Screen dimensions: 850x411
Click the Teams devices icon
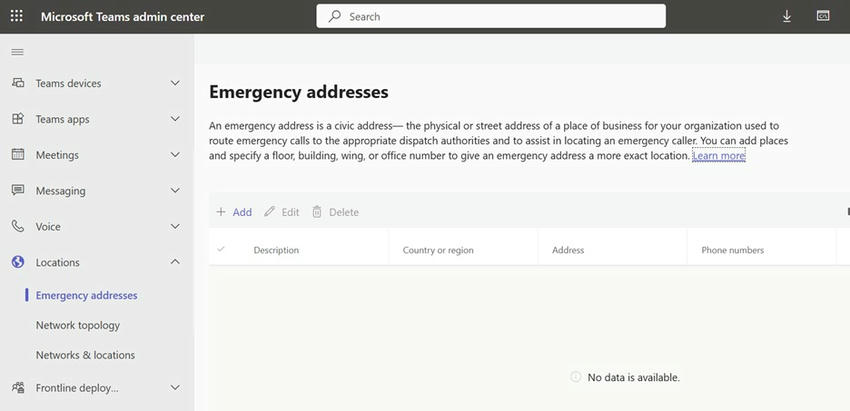click(18, 83)
